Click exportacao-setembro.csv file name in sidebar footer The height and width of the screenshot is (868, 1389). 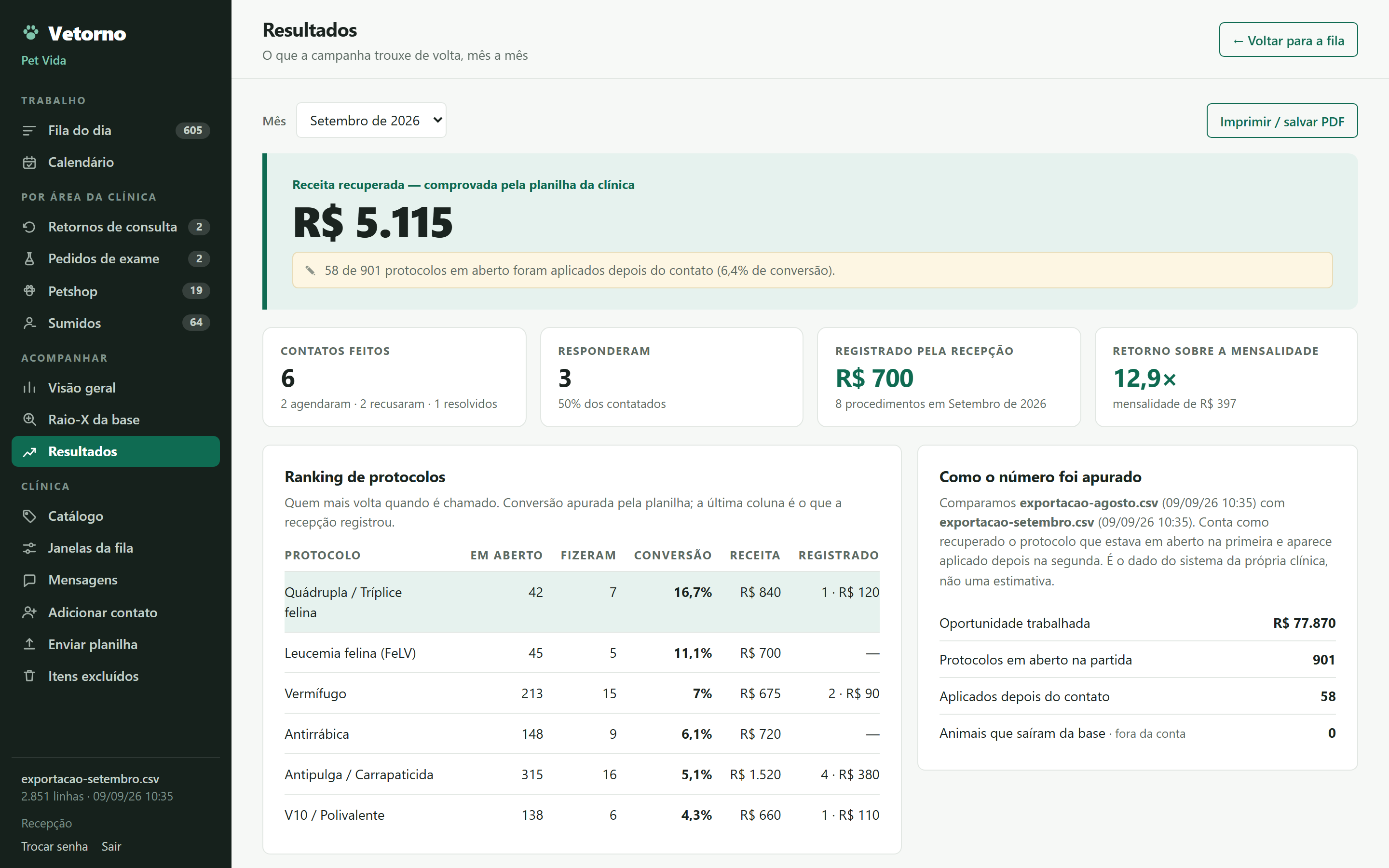(x=90, y=779)
